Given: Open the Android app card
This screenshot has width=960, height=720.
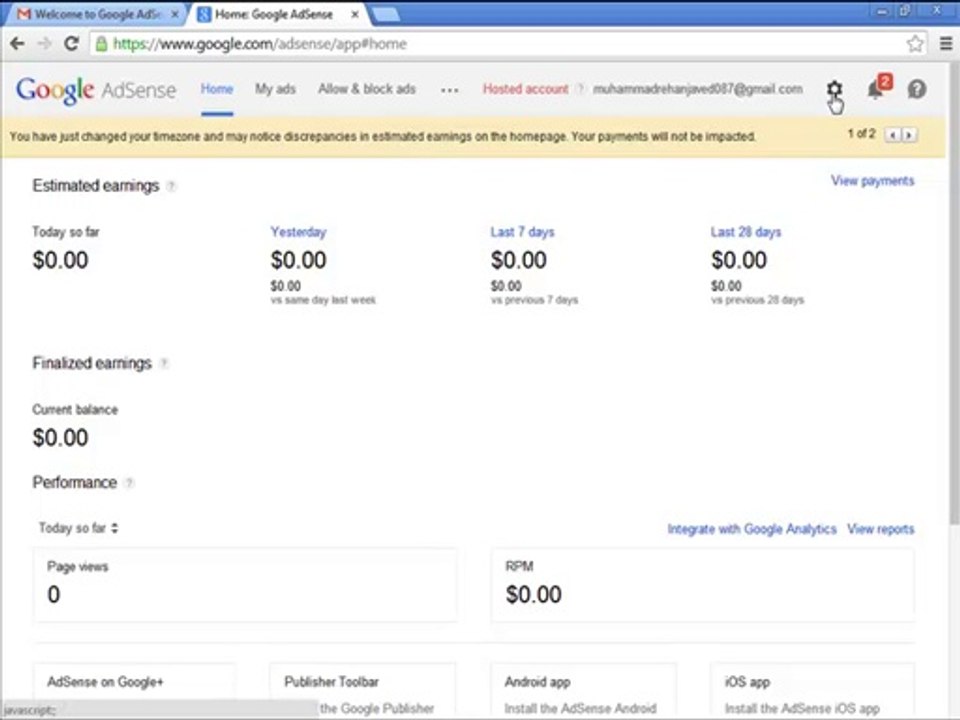Looking at the screenshot, I should pyautogui.click(x=583, y=691).
